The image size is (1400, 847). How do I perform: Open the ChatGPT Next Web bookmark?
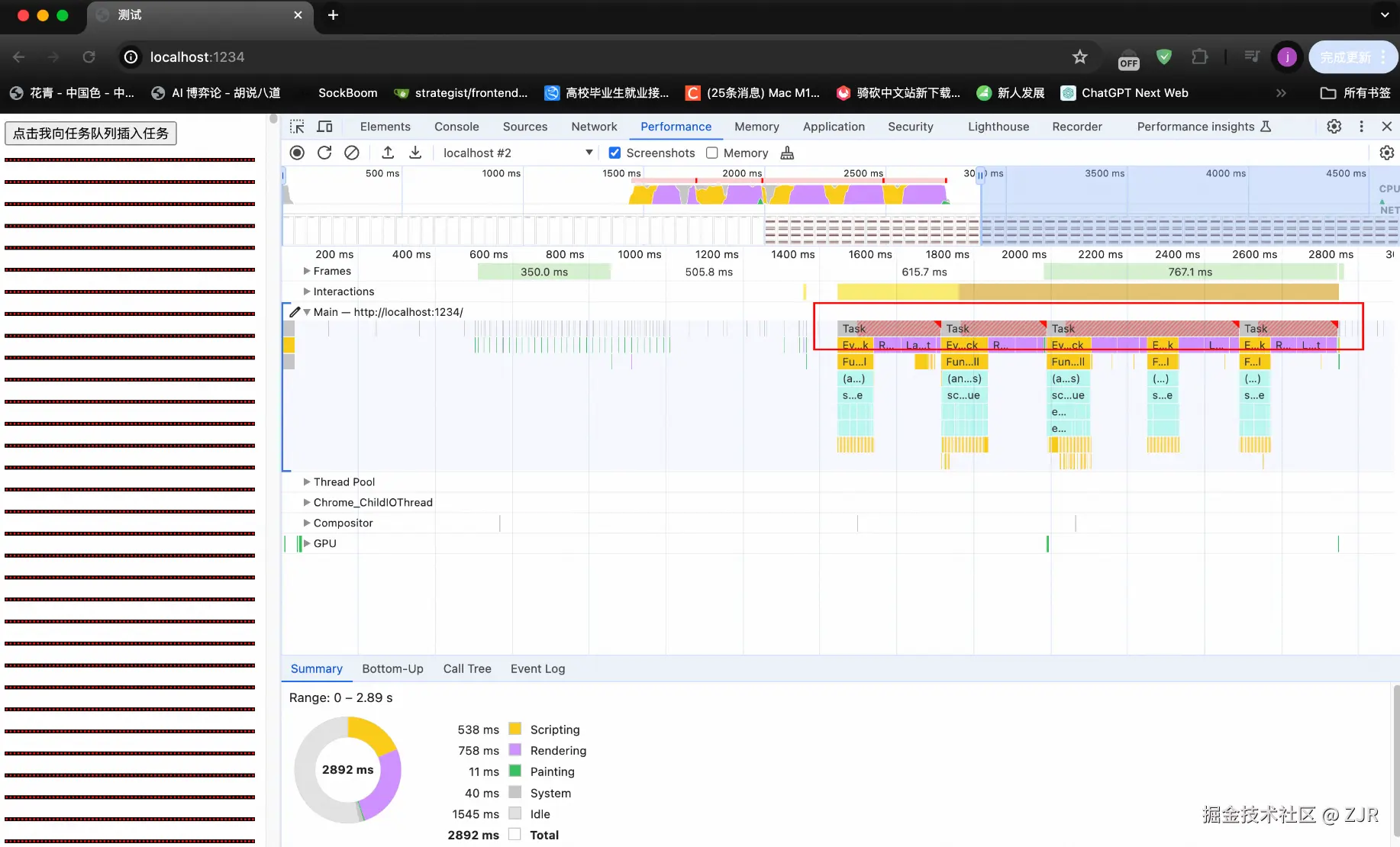[1124, 93]
